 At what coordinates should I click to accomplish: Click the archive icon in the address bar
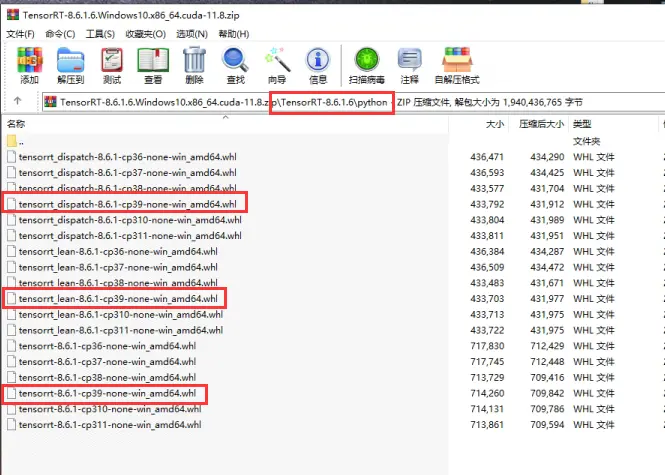point(50,102)
